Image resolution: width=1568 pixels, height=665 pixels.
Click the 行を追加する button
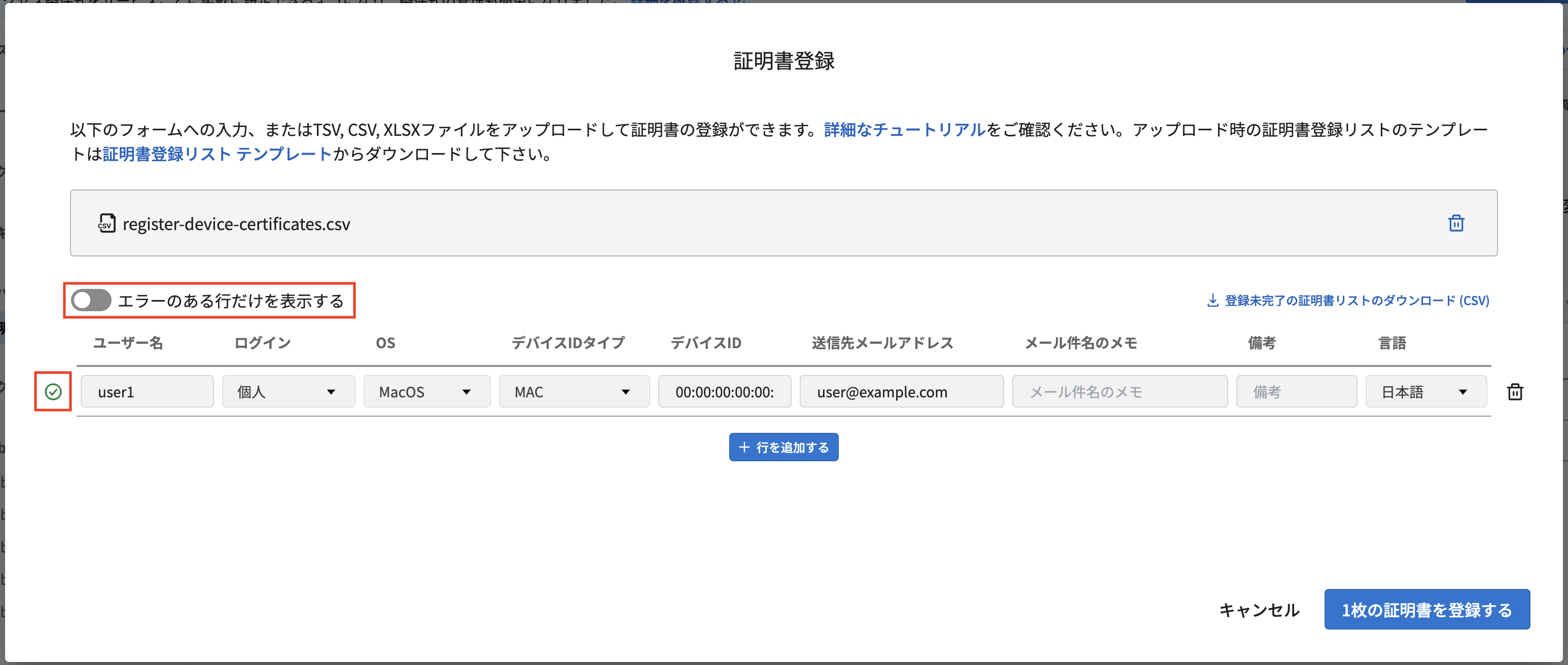[x=783, y=447]
